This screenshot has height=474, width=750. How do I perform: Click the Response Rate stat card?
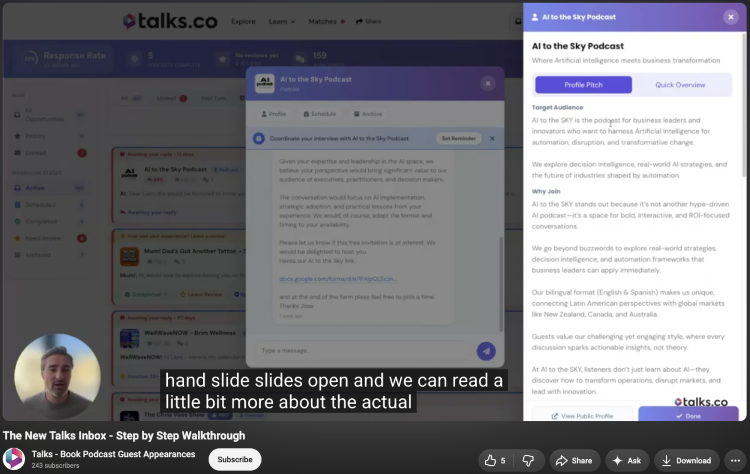(64, 59)
